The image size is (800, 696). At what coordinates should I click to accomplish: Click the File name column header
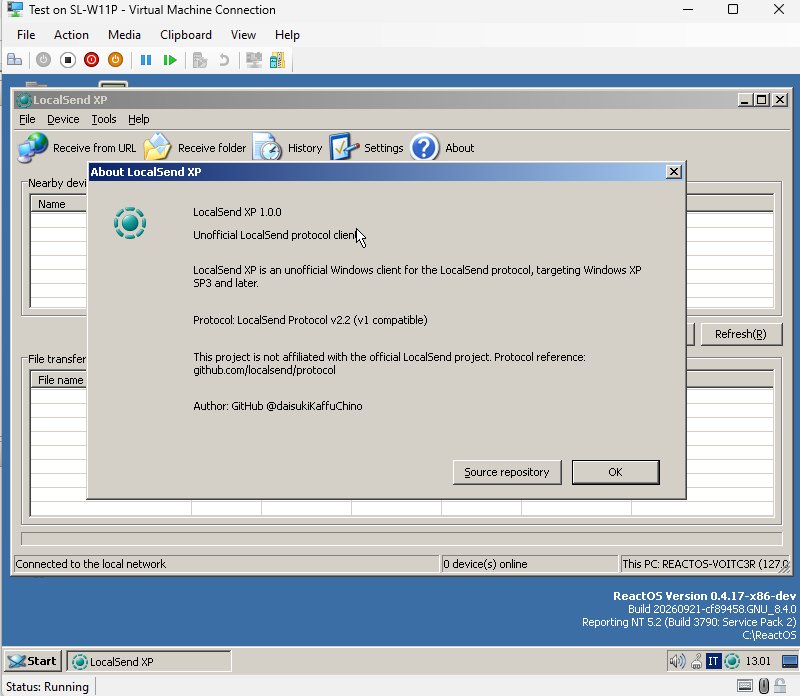point(59,380)
